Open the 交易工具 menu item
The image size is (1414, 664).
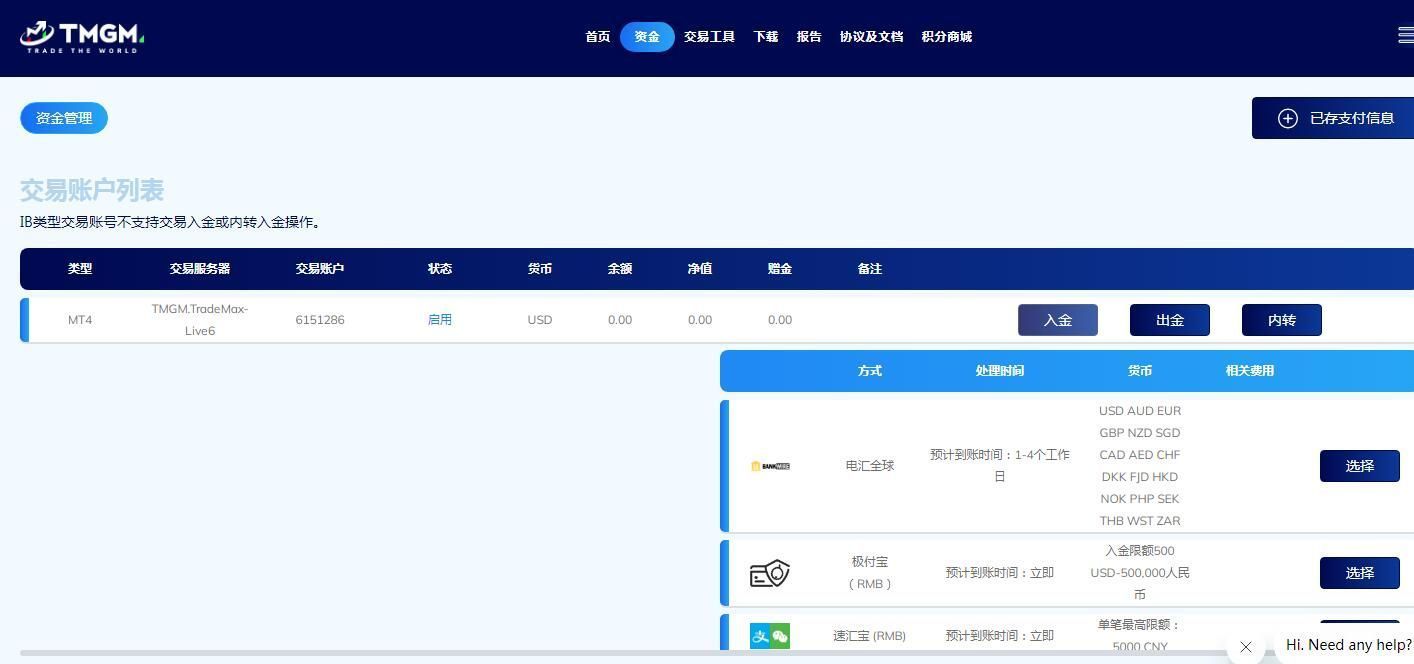coord(709,36)
